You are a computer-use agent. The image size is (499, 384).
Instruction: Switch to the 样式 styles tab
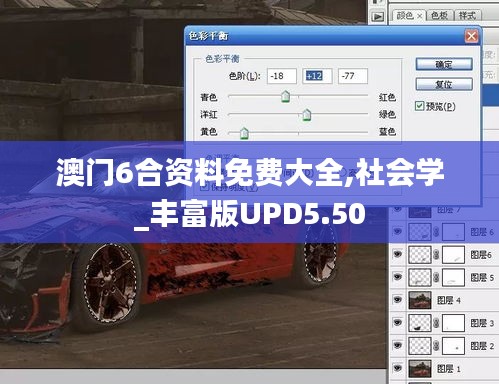(x=467, y=15)
